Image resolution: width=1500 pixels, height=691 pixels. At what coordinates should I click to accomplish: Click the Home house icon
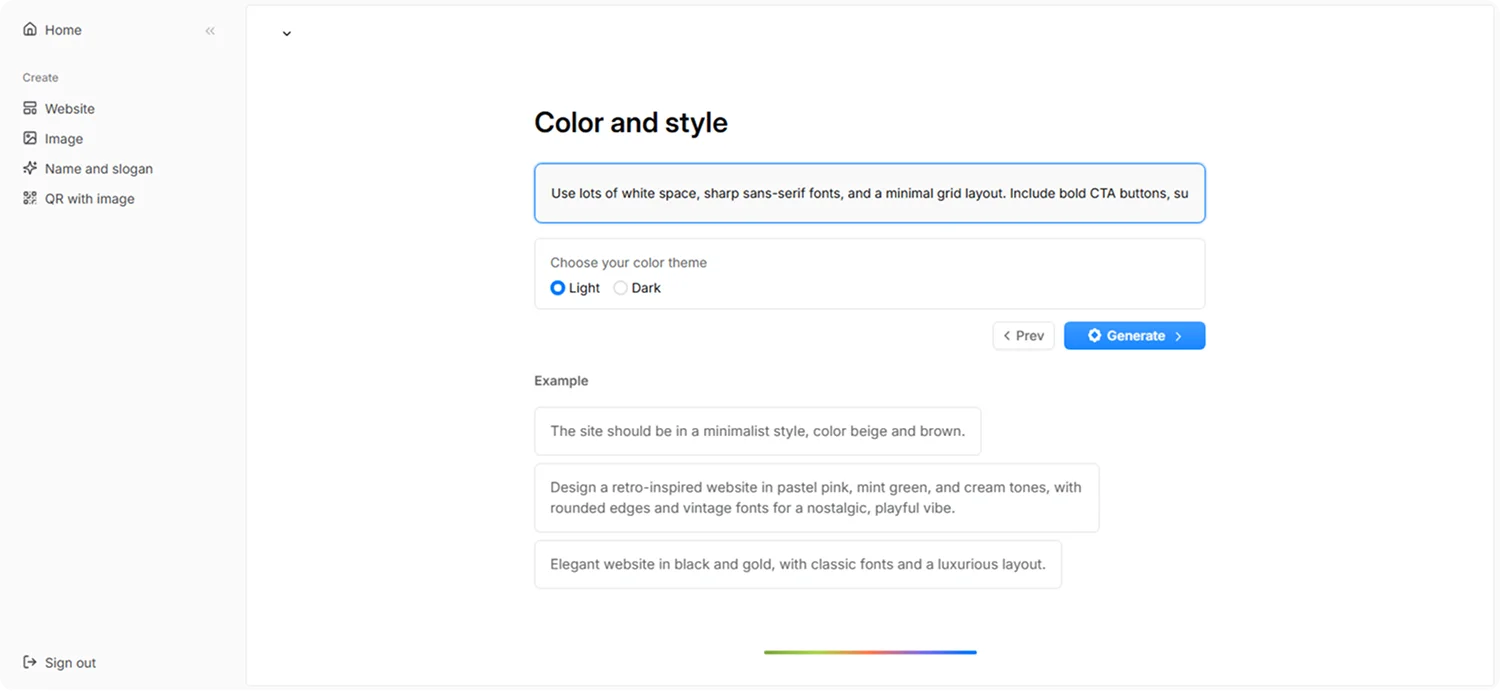coord(30,30)
